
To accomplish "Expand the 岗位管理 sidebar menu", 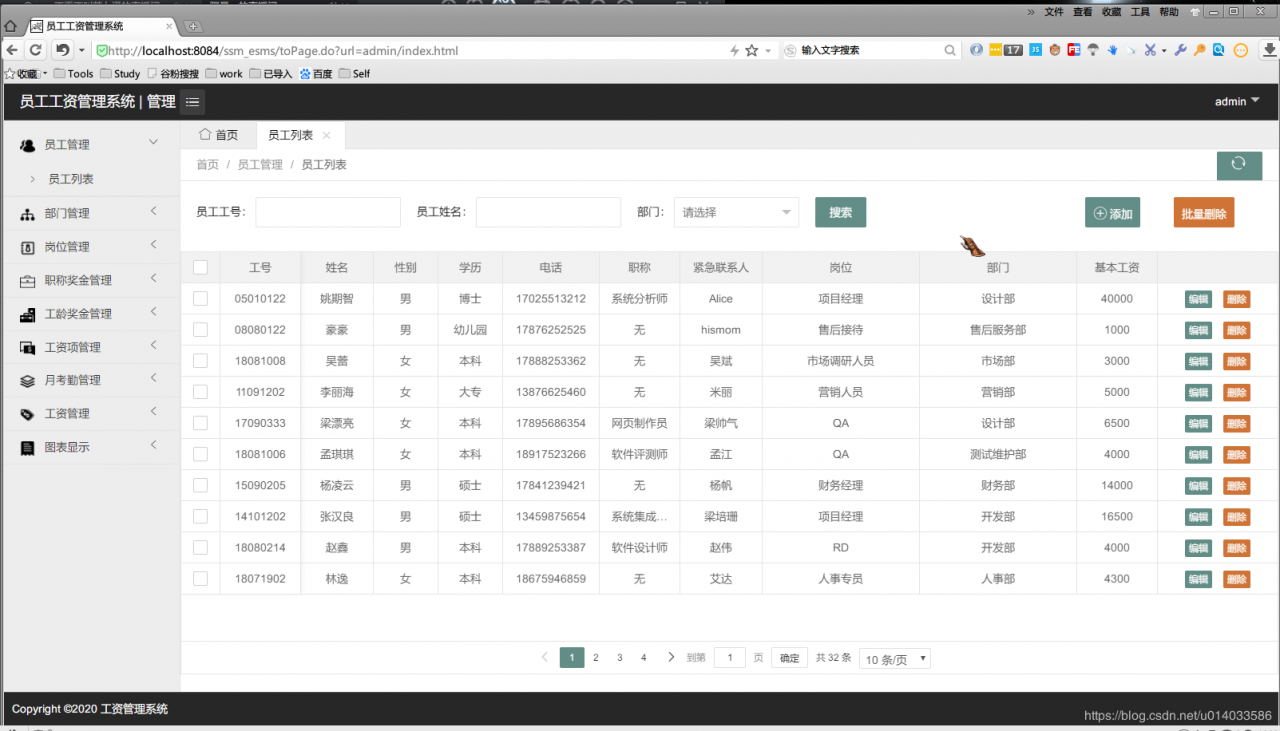I will [153, 245].
